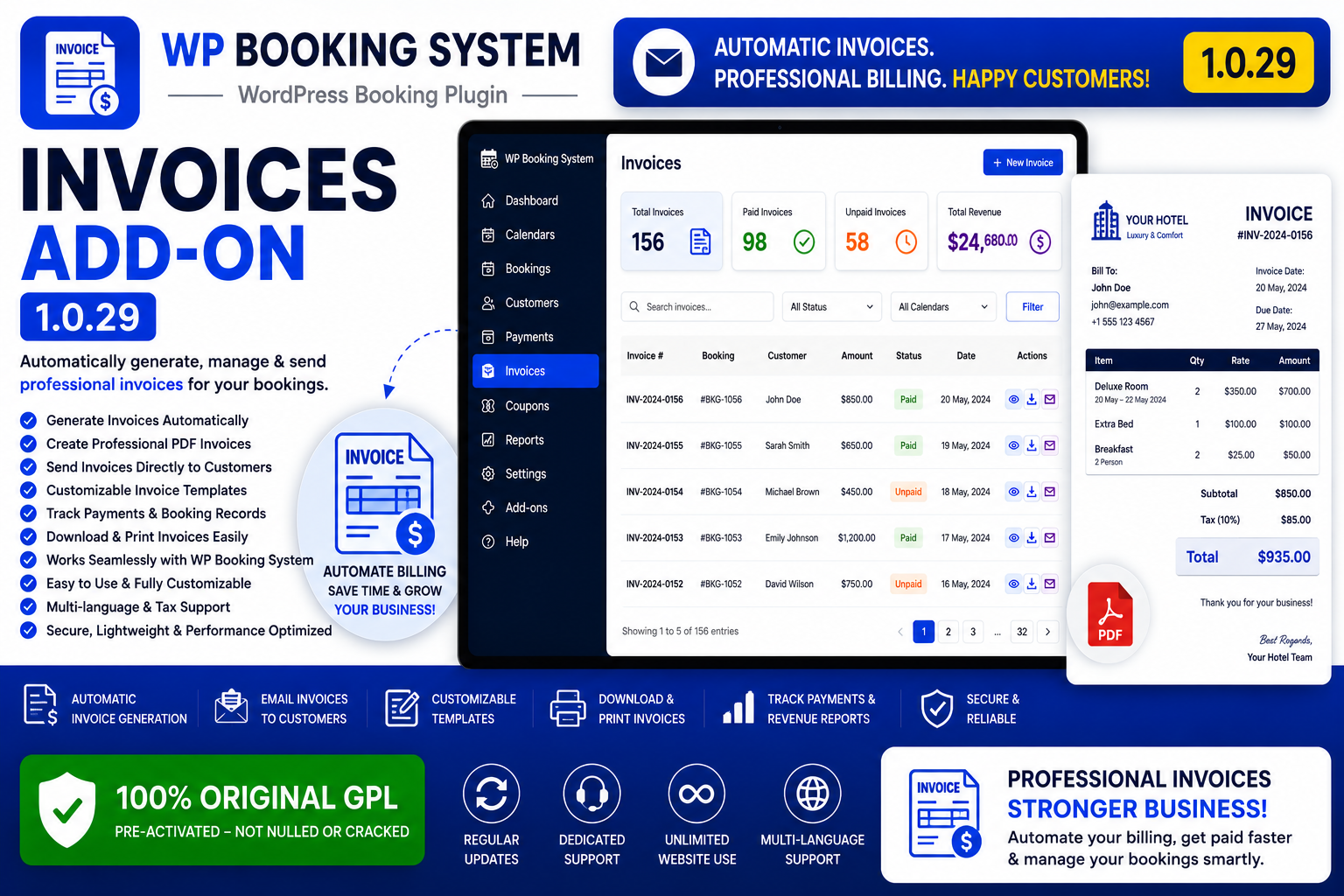This screenshot has height=896, width=1344.
Task: Click the Total Invoices document icon
Action: pos(701,241)
